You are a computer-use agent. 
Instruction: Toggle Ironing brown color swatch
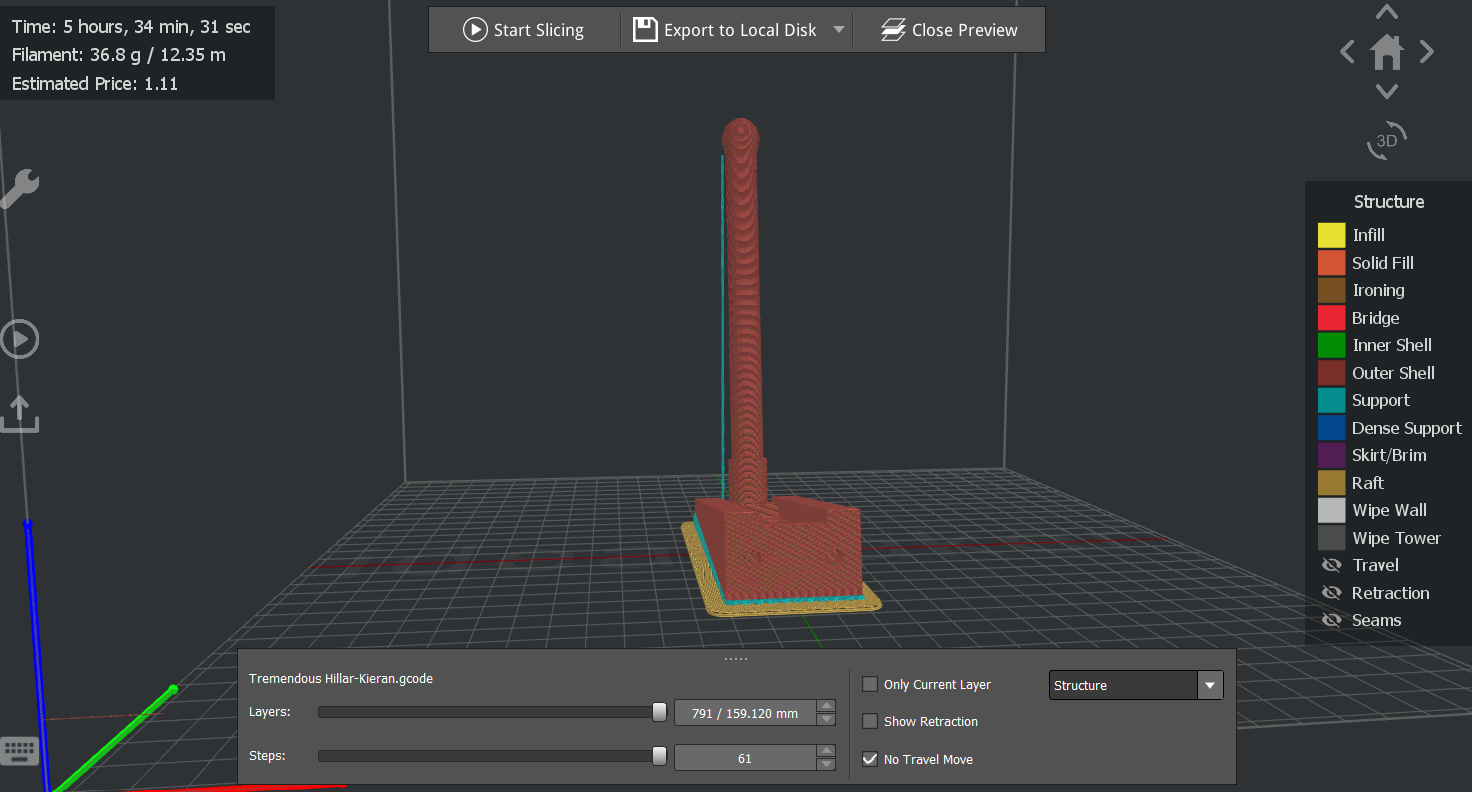click(1331, 290)
